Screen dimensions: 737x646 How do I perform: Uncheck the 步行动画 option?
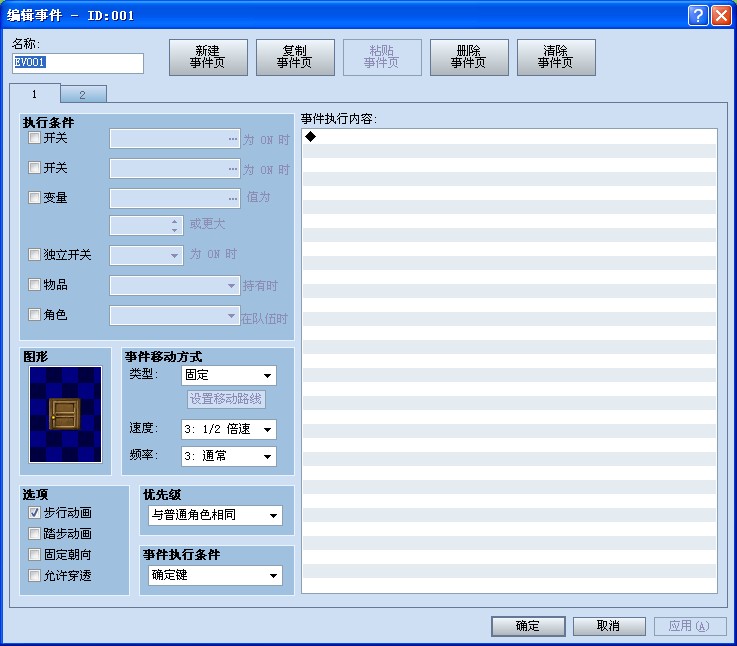[x=34, y=512]
